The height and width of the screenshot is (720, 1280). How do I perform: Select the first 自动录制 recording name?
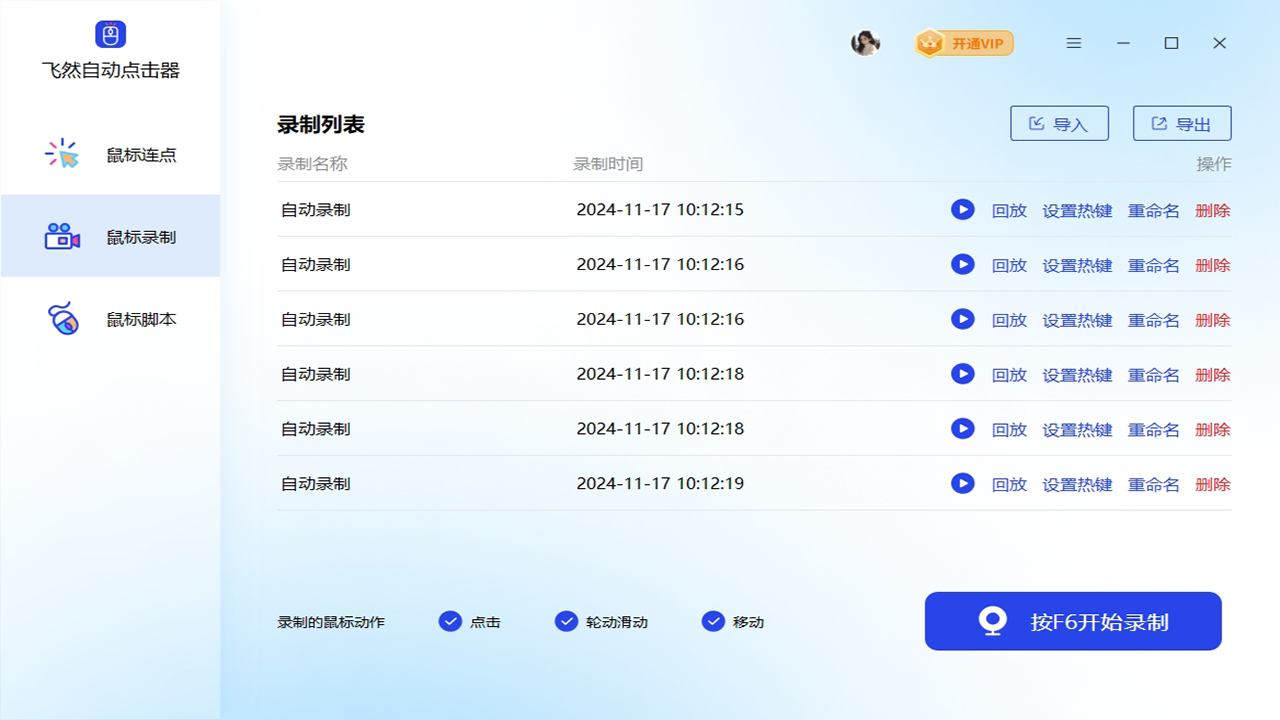(x=316, y=210)
